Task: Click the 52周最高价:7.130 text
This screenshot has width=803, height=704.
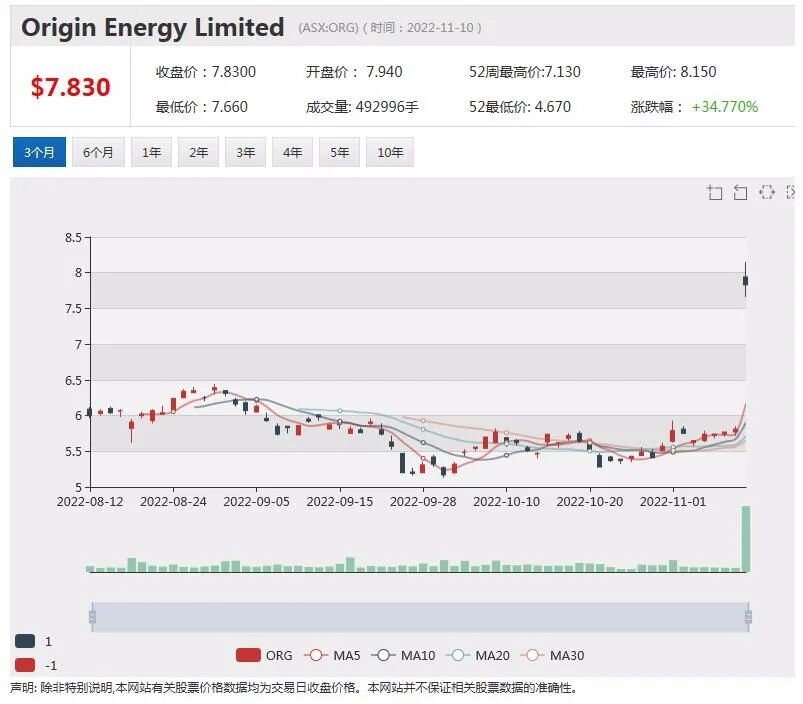Action: click(x=525, y=72)
